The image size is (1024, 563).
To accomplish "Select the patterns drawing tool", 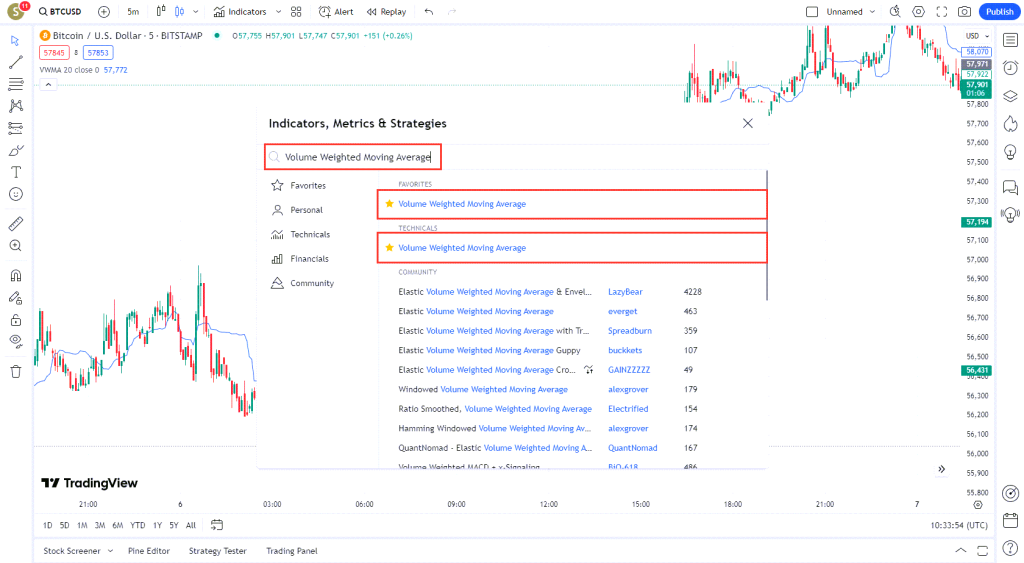I will coord(16,106).
